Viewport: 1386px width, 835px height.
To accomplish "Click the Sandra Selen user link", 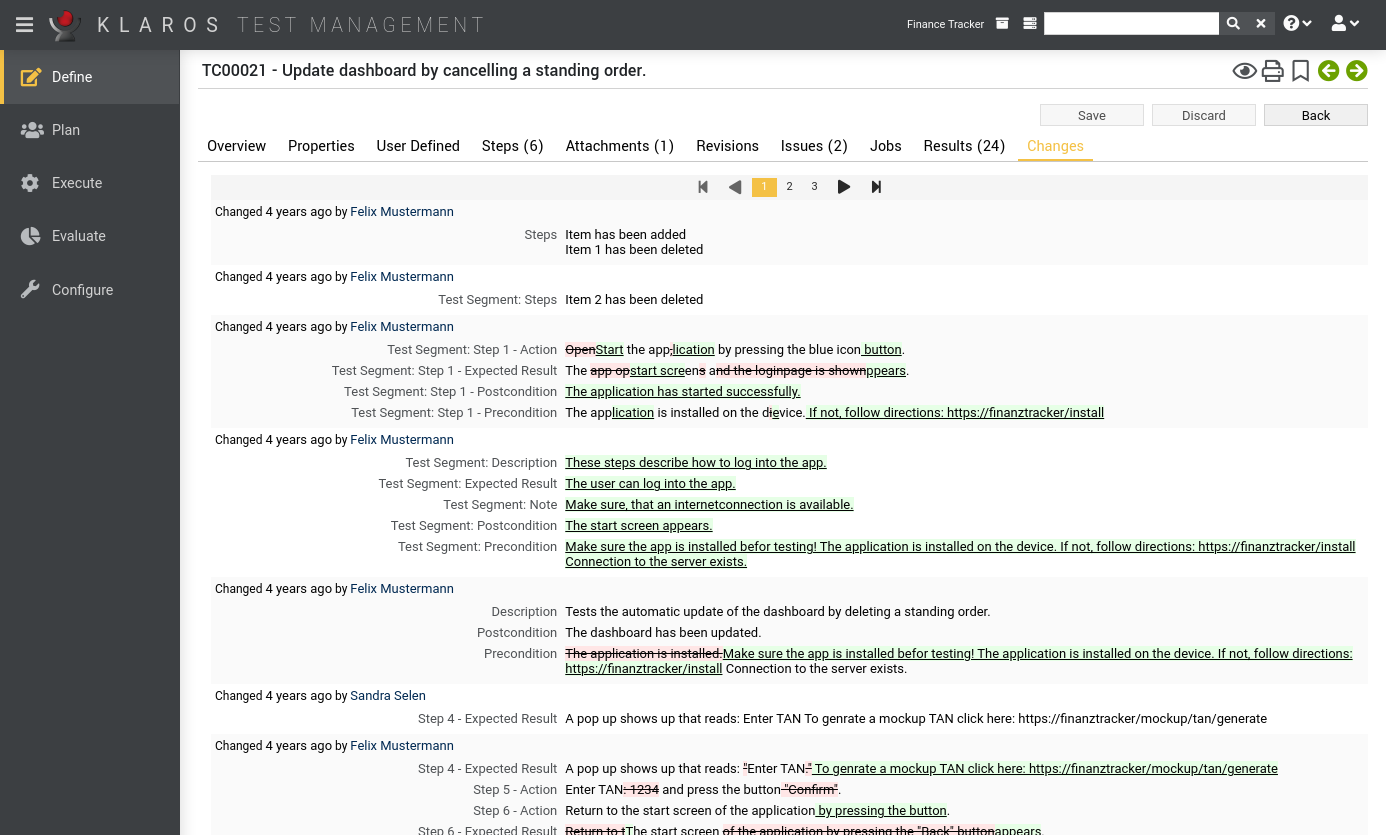I will point(387,696).
